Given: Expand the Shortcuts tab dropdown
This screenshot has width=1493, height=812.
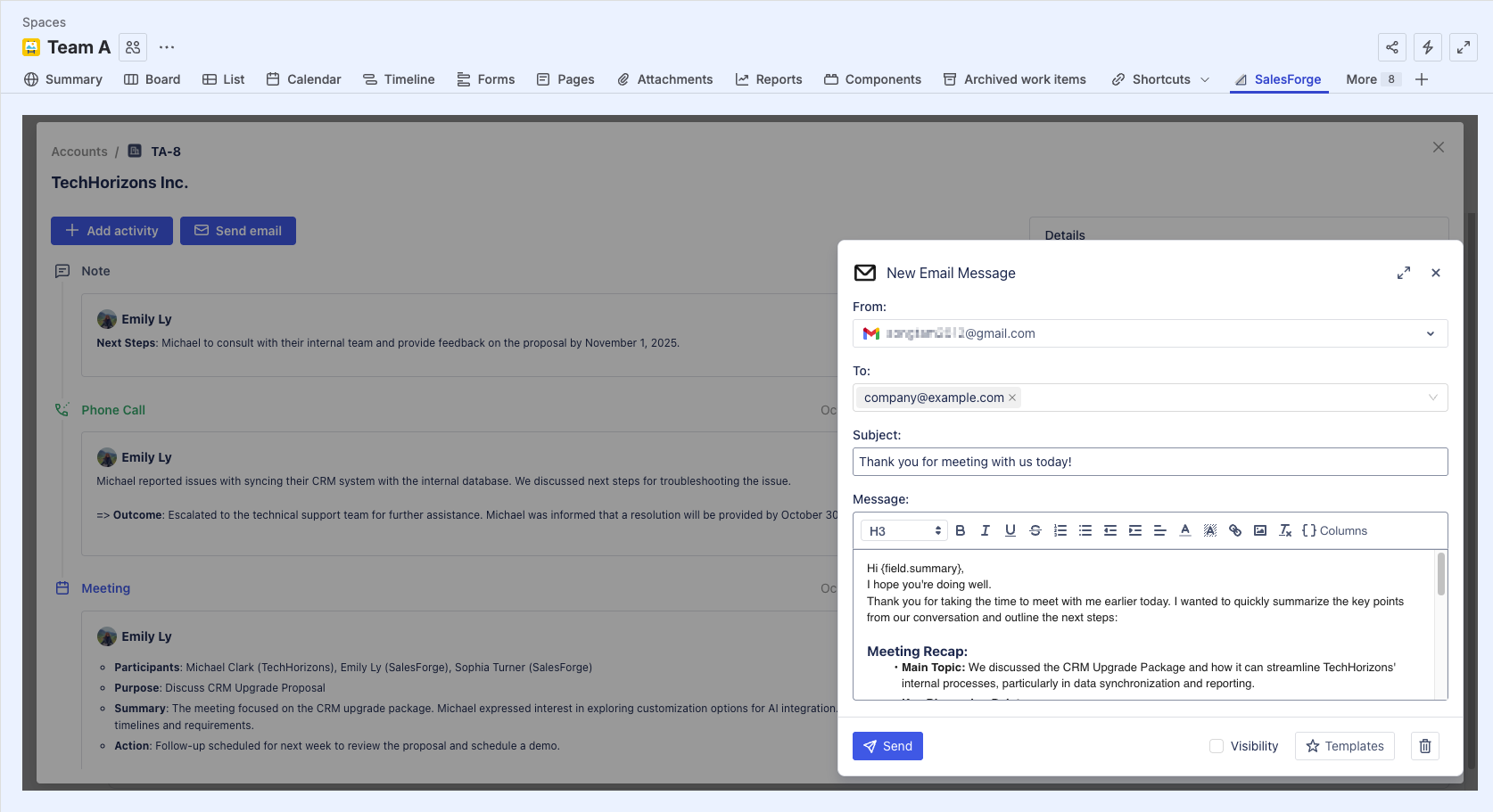Looking at the screenshot, I should pos(1205,79).
